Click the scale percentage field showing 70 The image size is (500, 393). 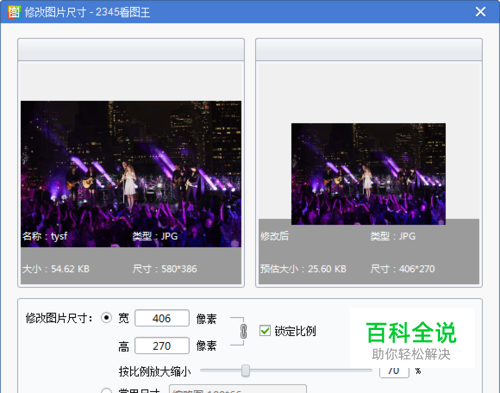tap(394, 371)
